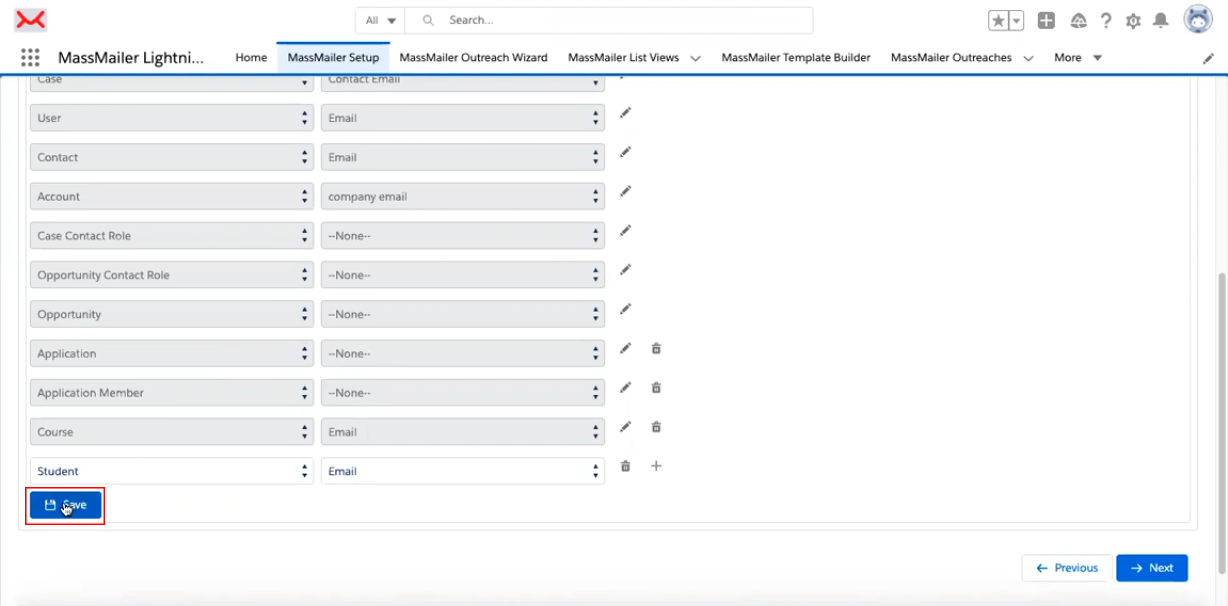Screen dimensions: 1228x606
Task: Open the Setup gear icon
Action: click(1133, 20)
